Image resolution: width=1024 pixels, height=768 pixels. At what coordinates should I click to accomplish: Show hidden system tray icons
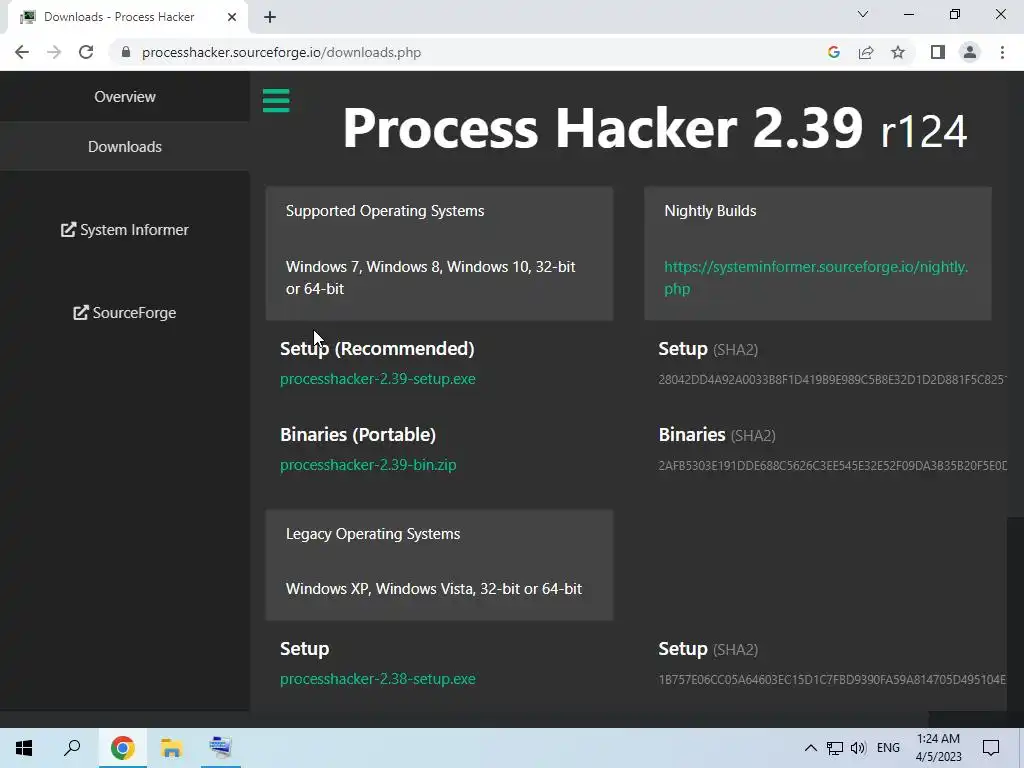click(x=810, y=748)
